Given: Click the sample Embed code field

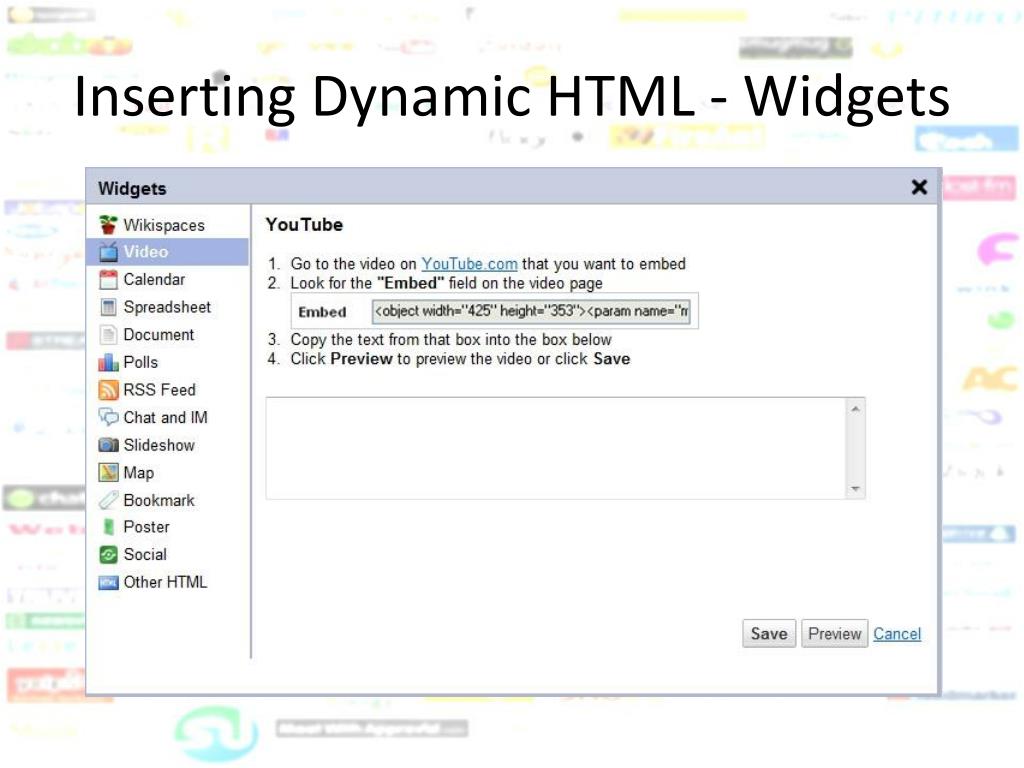Looking at the screenshot, I should pyautogui.click(x=530, y=311).
